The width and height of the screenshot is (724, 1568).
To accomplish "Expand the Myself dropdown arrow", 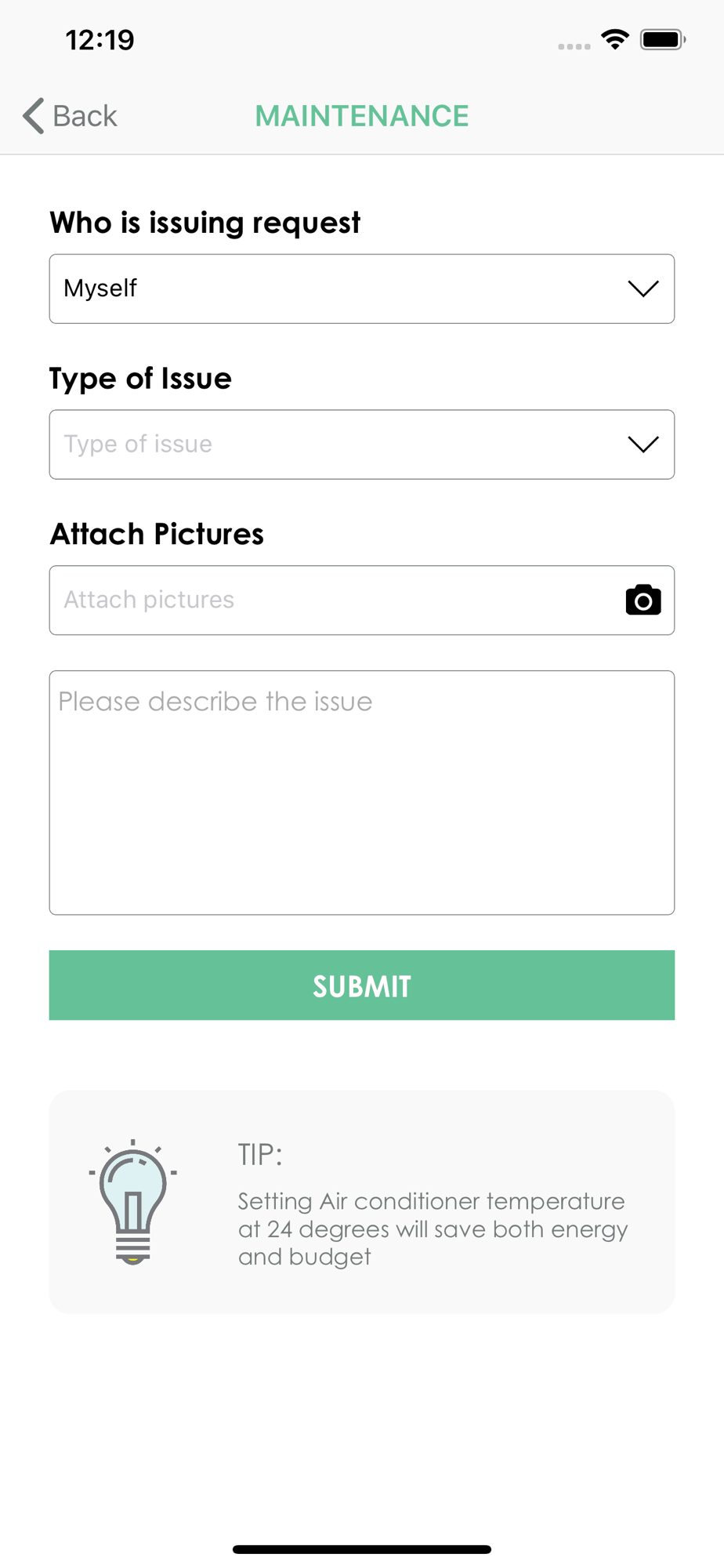I will (x=643, y=289).
